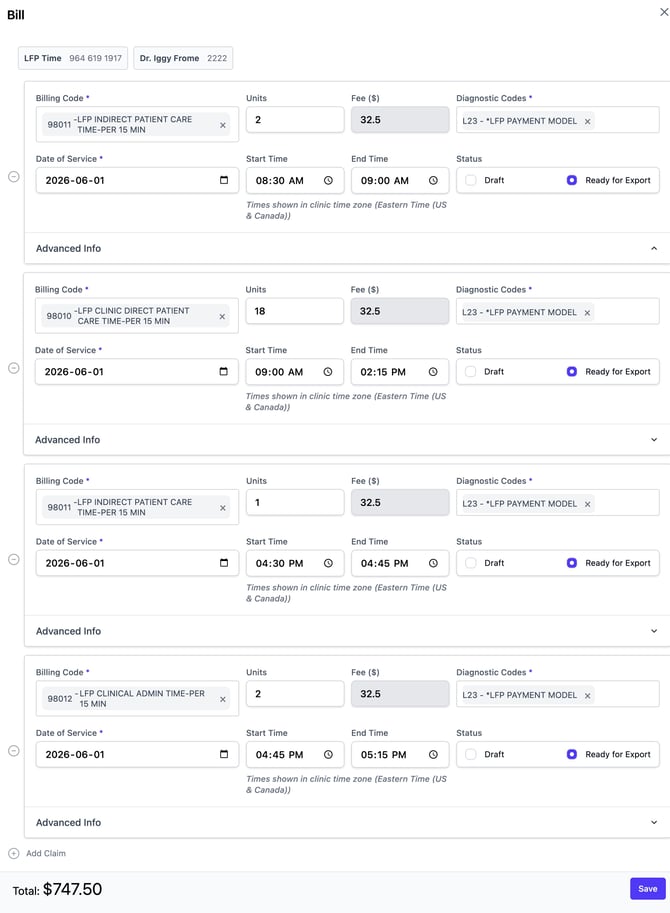Clear billing code 98010 with its x
The image size is (670, 913).
[222, 317]
